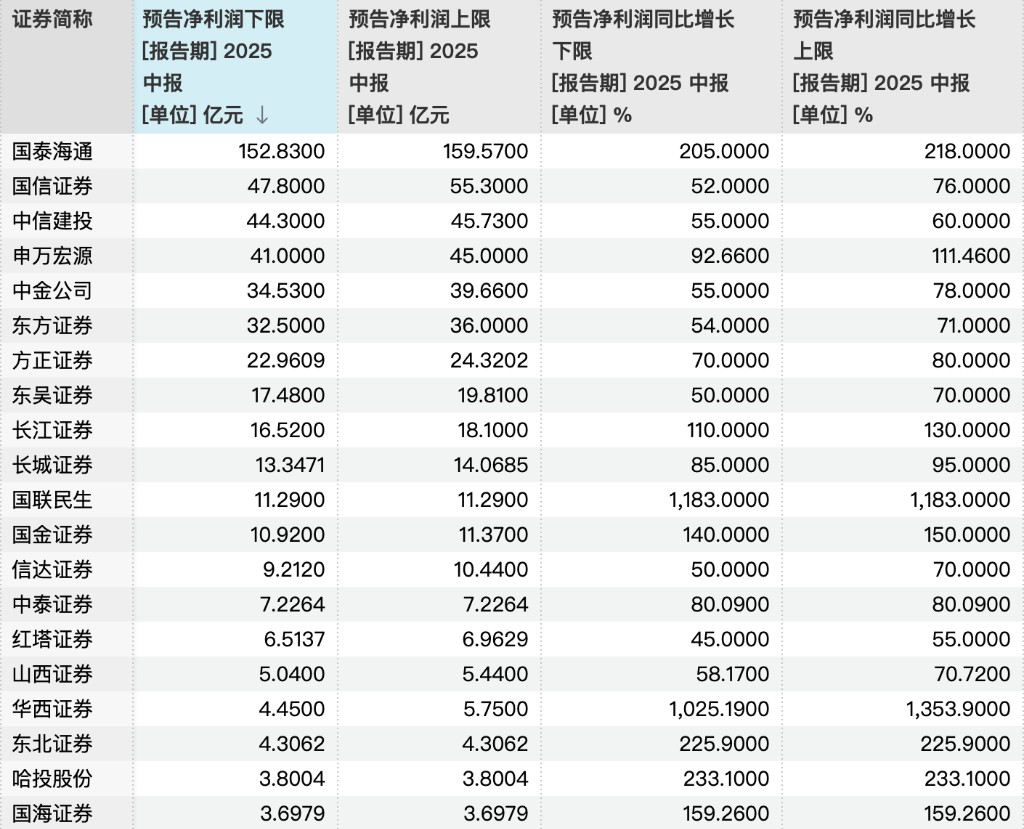Click the 红塔证券 lower profit cell 6.5137
This screenshot has width=1024, height=829.
pyautogui.click(x=294, y=640)
